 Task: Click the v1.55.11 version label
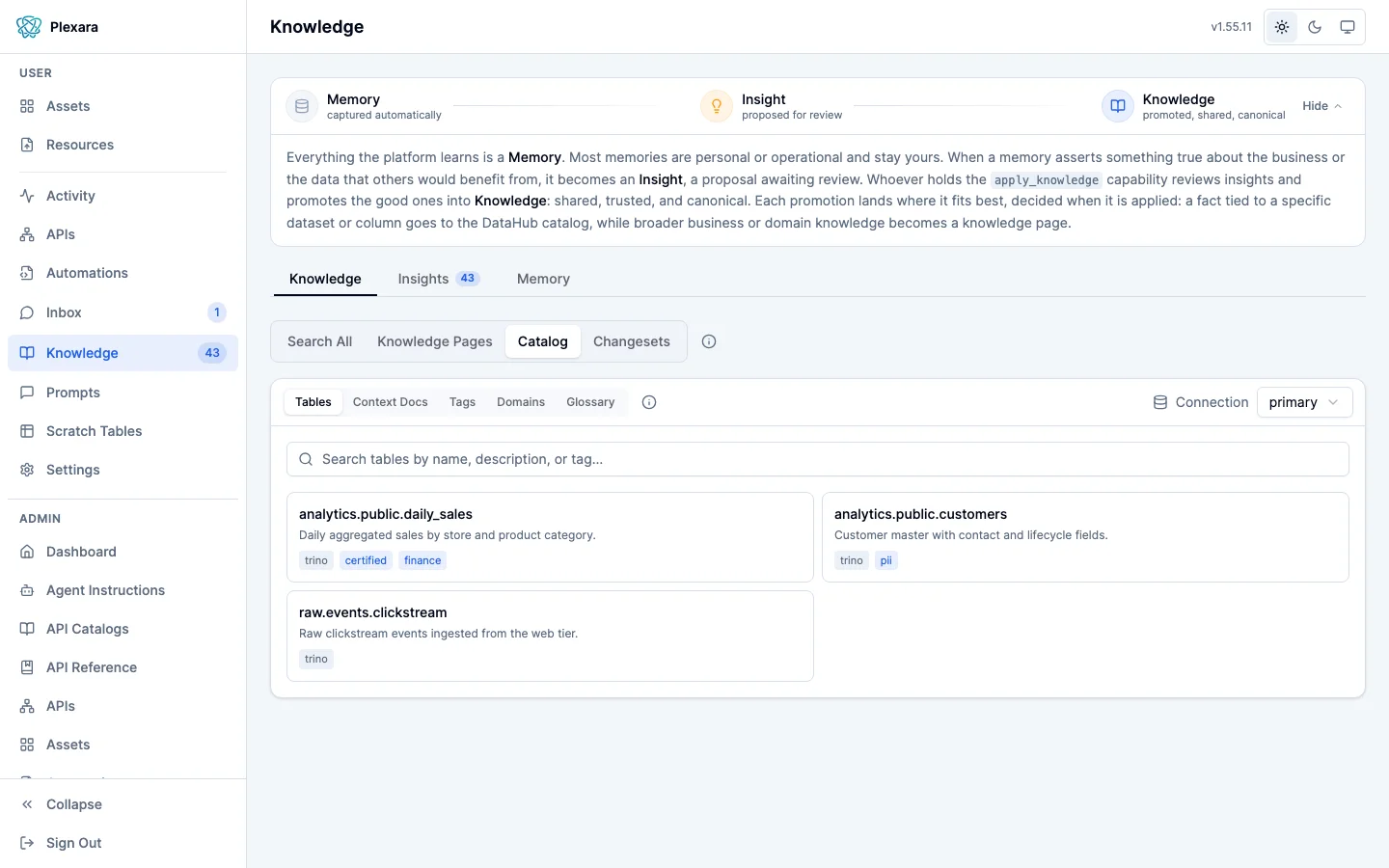1232,27
